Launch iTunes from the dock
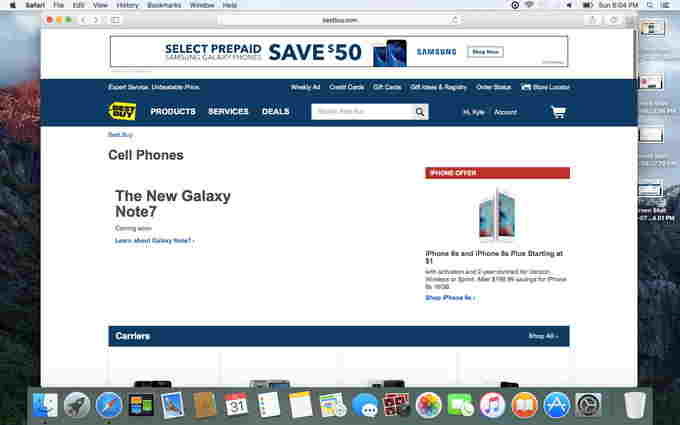Viewport: 680px width, 425px height. pyautogui.click(x=492, y=405)
